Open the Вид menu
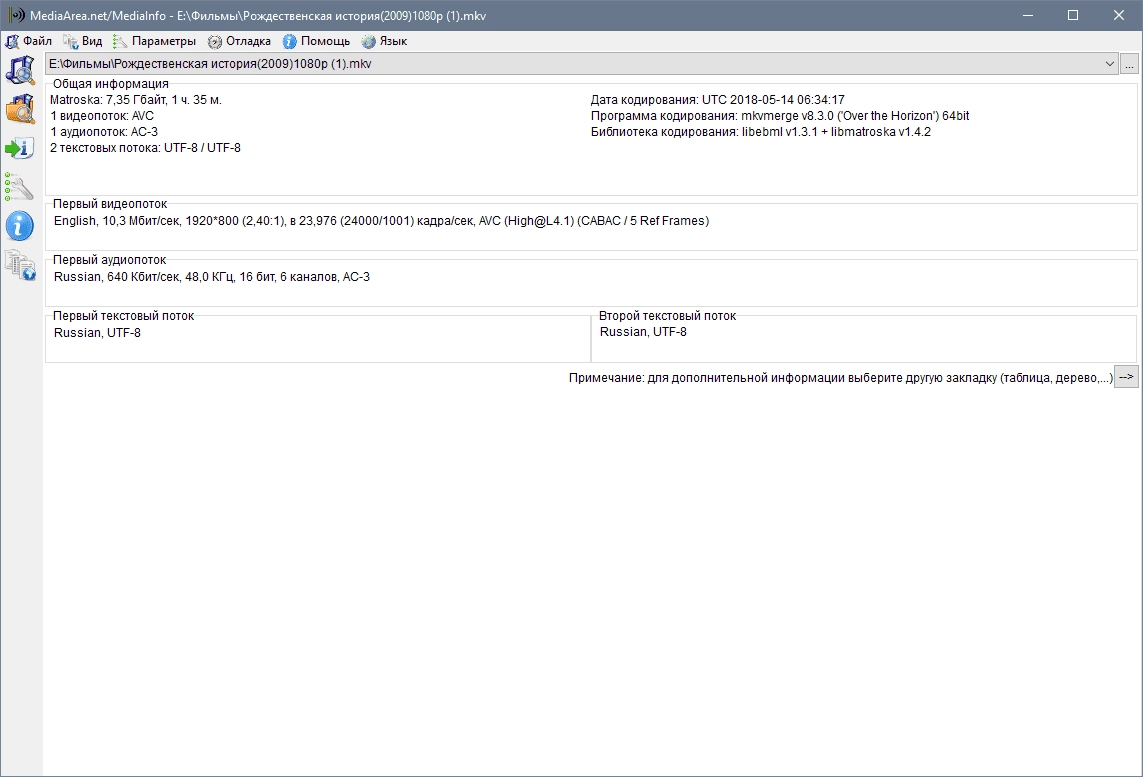 point(82,41)
